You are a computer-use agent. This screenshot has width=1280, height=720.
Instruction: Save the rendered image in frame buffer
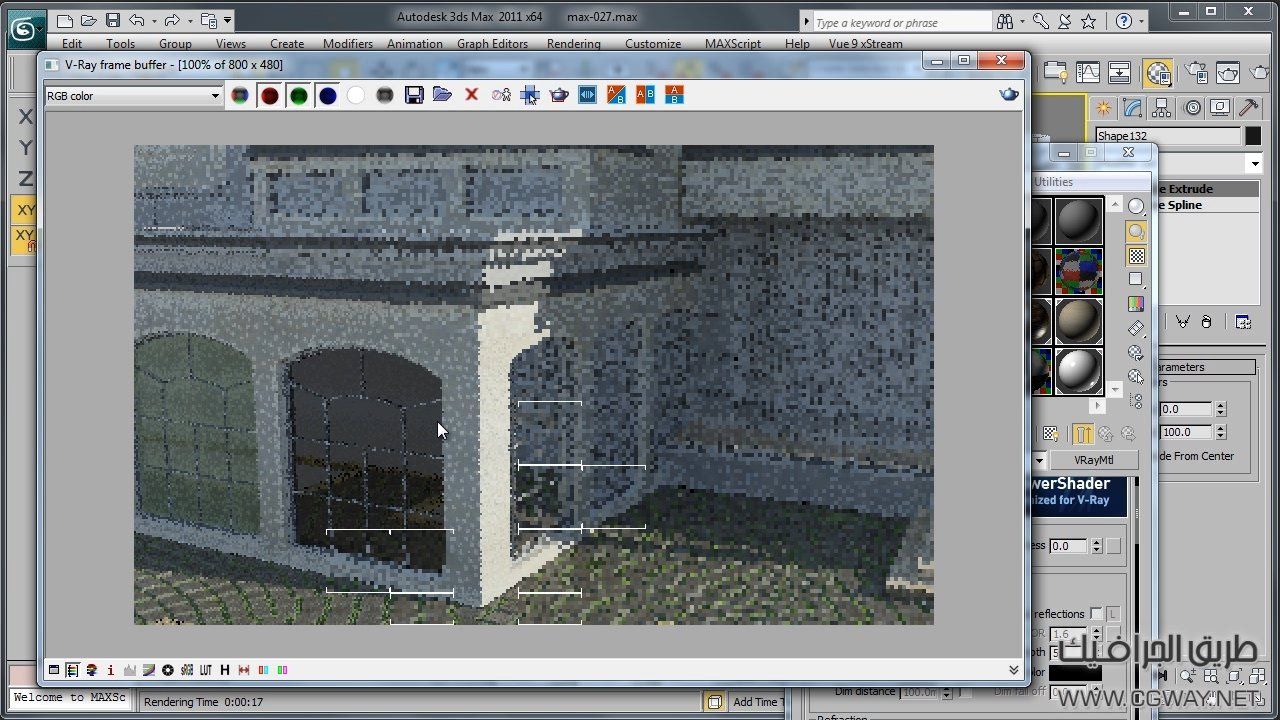point(414,95)
